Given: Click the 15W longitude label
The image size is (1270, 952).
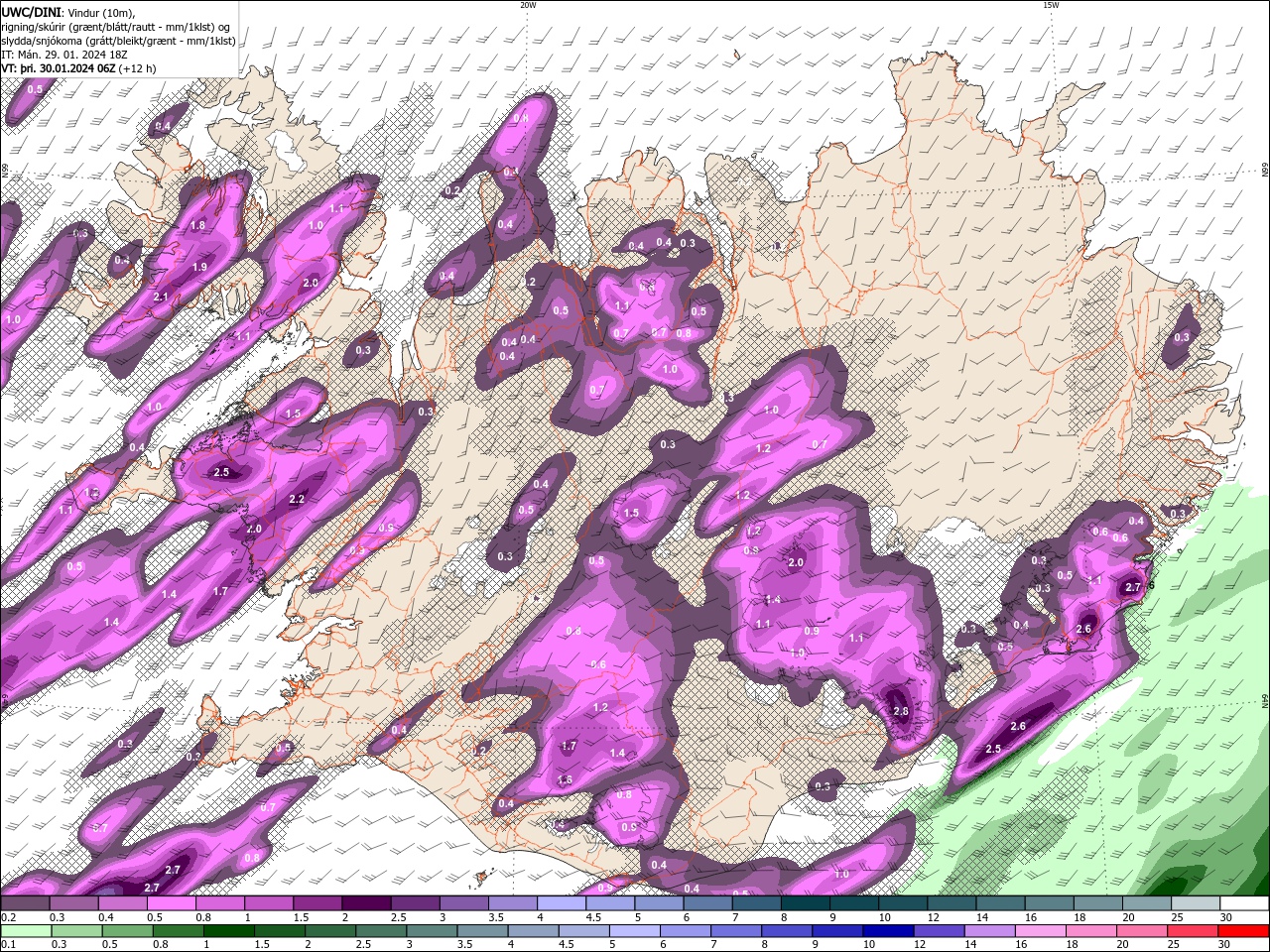Looking at the screenshot, I should click(x=1051, y=5).
